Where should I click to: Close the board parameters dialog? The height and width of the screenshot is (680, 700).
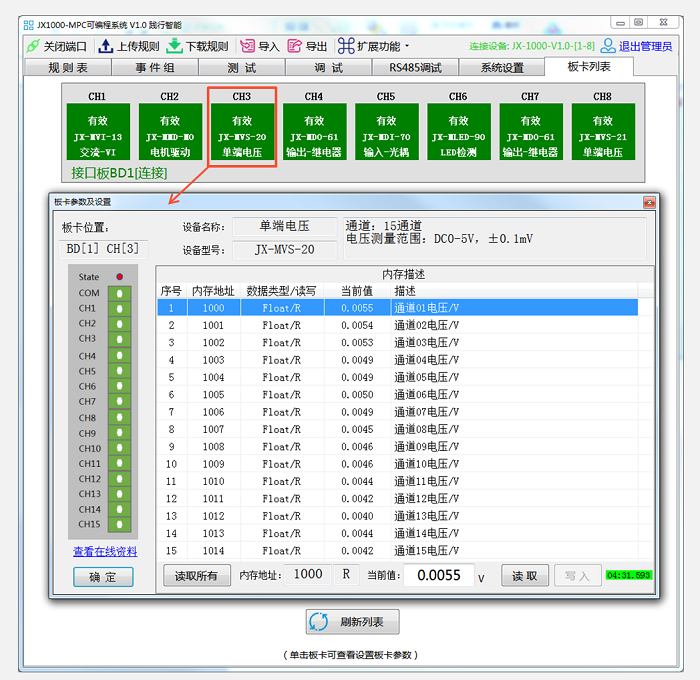pos(649,203)
